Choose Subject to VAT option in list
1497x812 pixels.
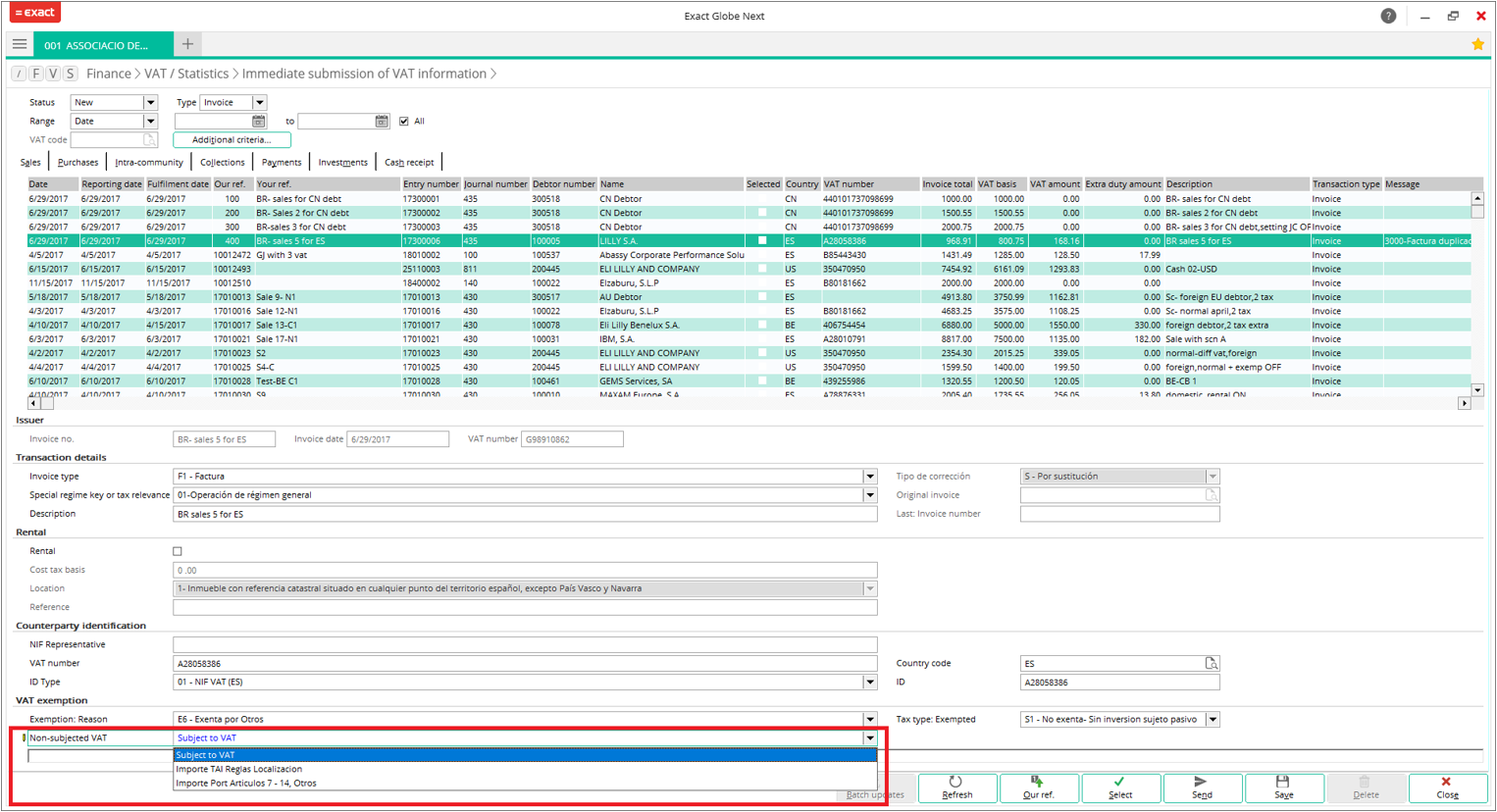click(x=525, y=755)
